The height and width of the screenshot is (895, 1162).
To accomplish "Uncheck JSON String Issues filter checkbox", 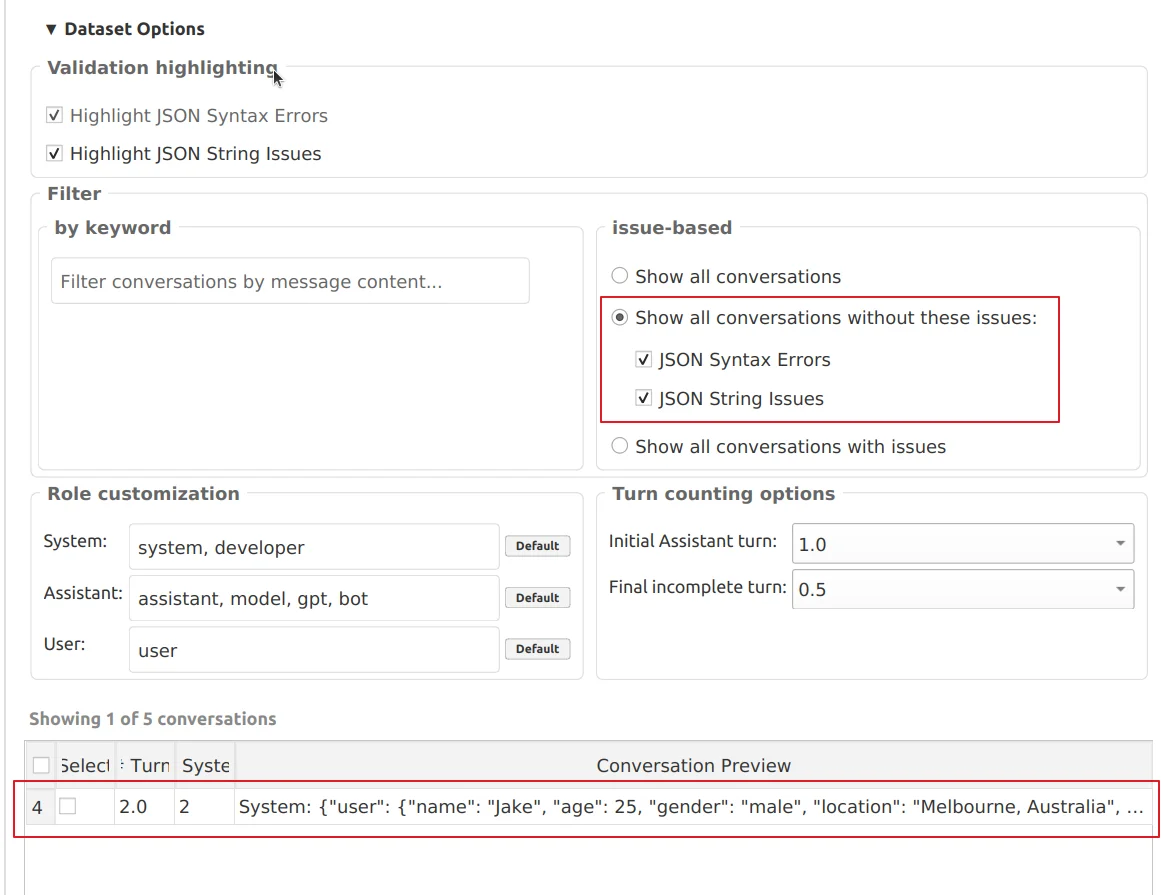I will (643, 398).
